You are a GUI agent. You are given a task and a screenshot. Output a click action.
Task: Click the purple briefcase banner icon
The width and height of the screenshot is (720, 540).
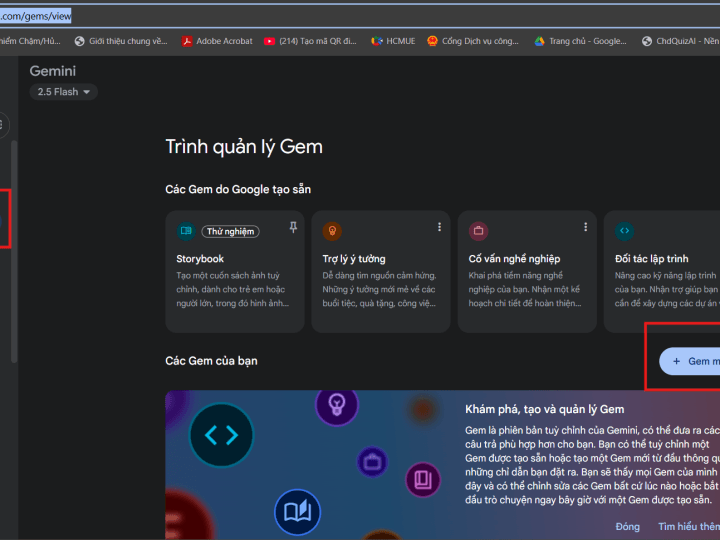[372, 461]
